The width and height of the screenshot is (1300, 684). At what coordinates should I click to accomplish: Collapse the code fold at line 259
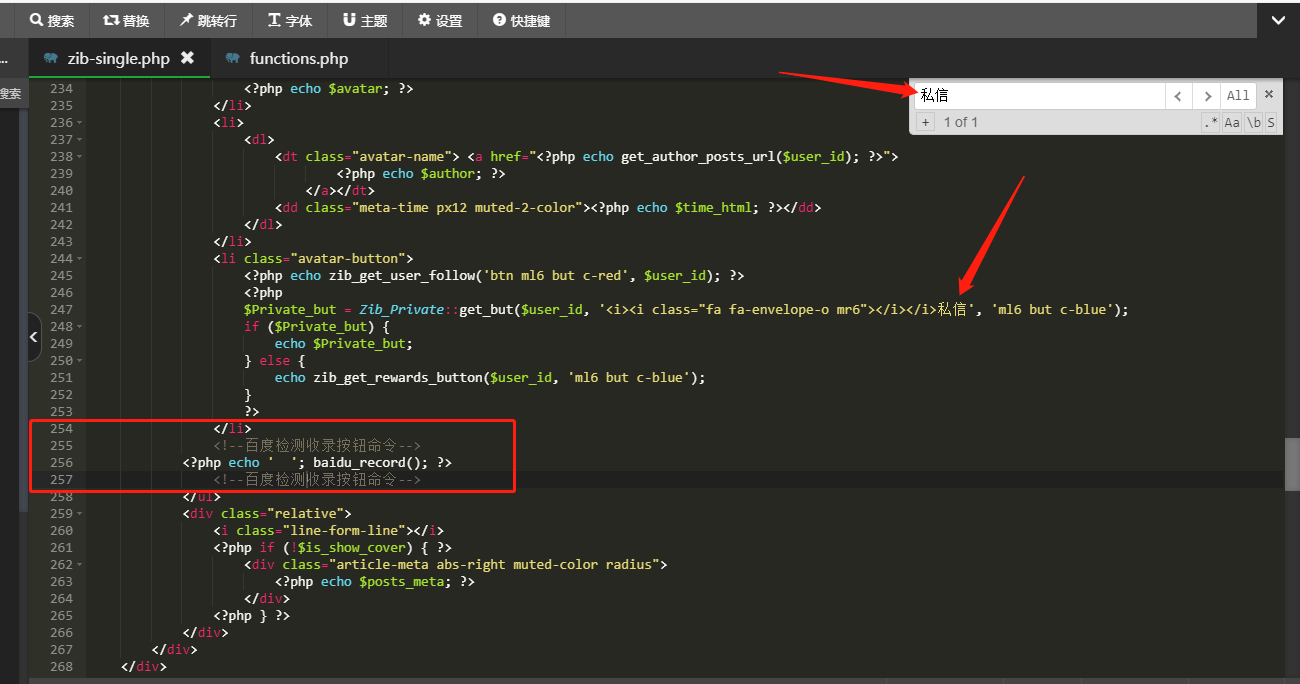(x=80, y=514)
